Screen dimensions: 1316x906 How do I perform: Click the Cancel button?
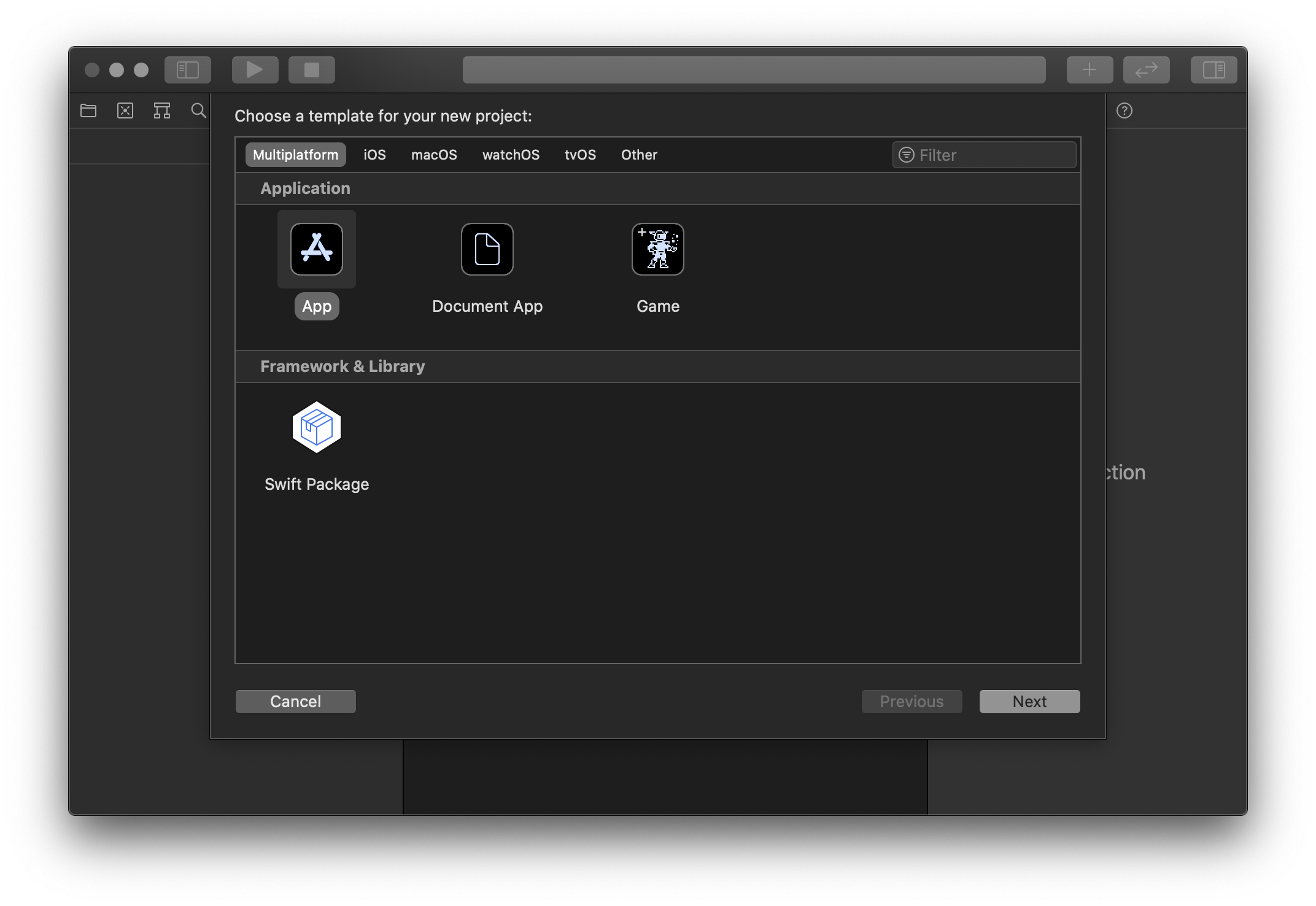tap(296, 701)
